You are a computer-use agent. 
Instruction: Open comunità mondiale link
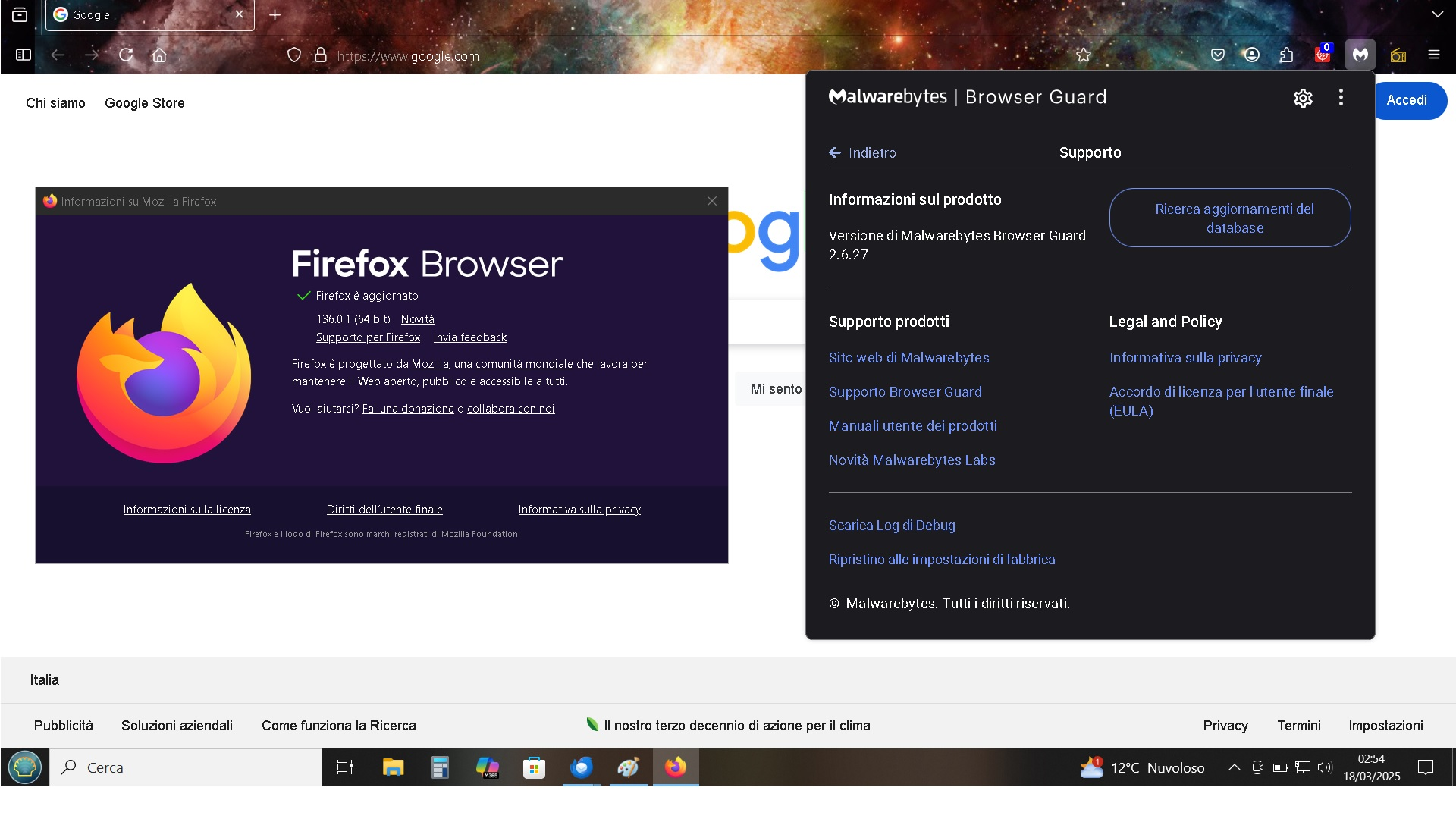524,363
